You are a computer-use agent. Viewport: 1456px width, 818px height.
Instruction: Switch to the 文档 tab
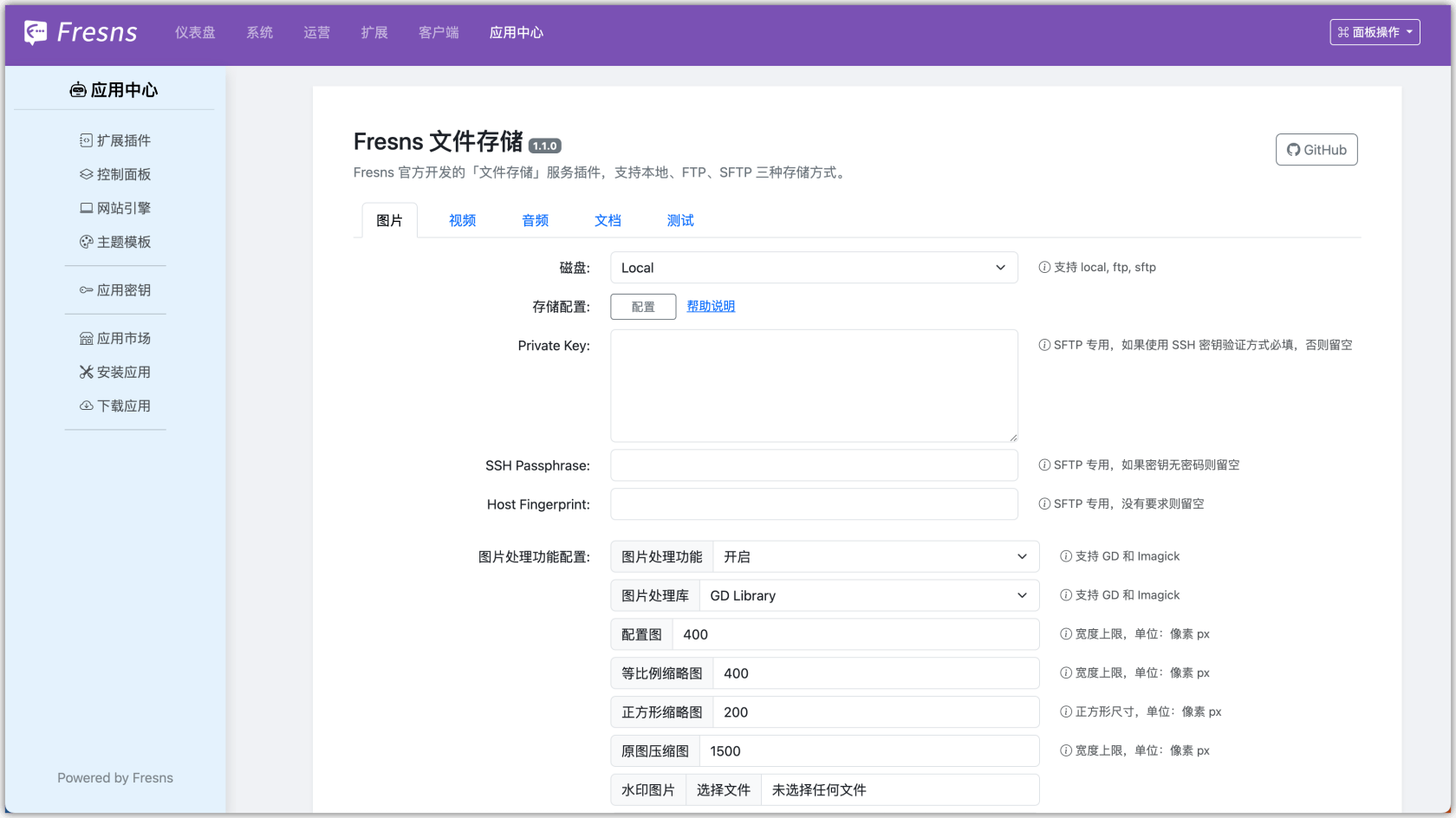pyautogui.click(x=608, y=220)
